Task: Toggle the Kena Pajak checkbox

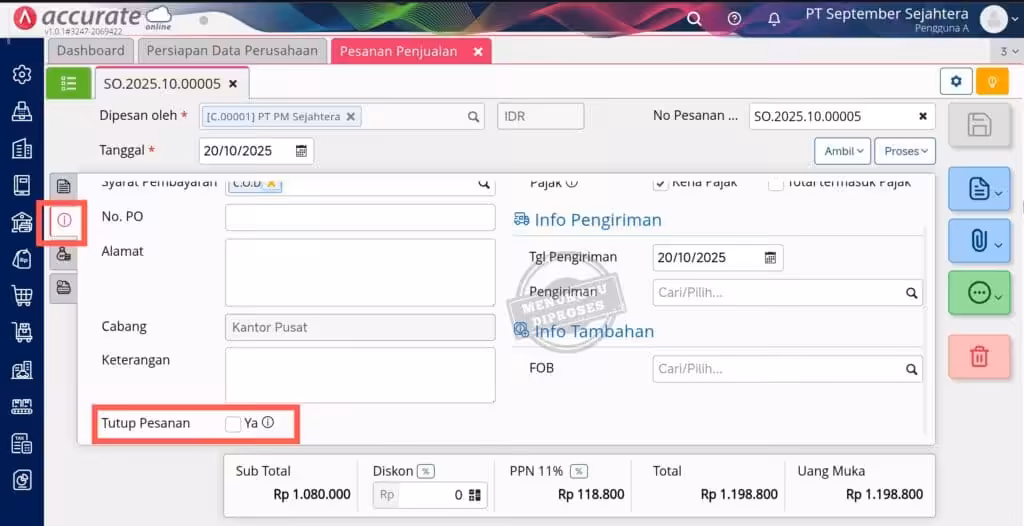Action: pyautogui.click(x=660, y=183)
